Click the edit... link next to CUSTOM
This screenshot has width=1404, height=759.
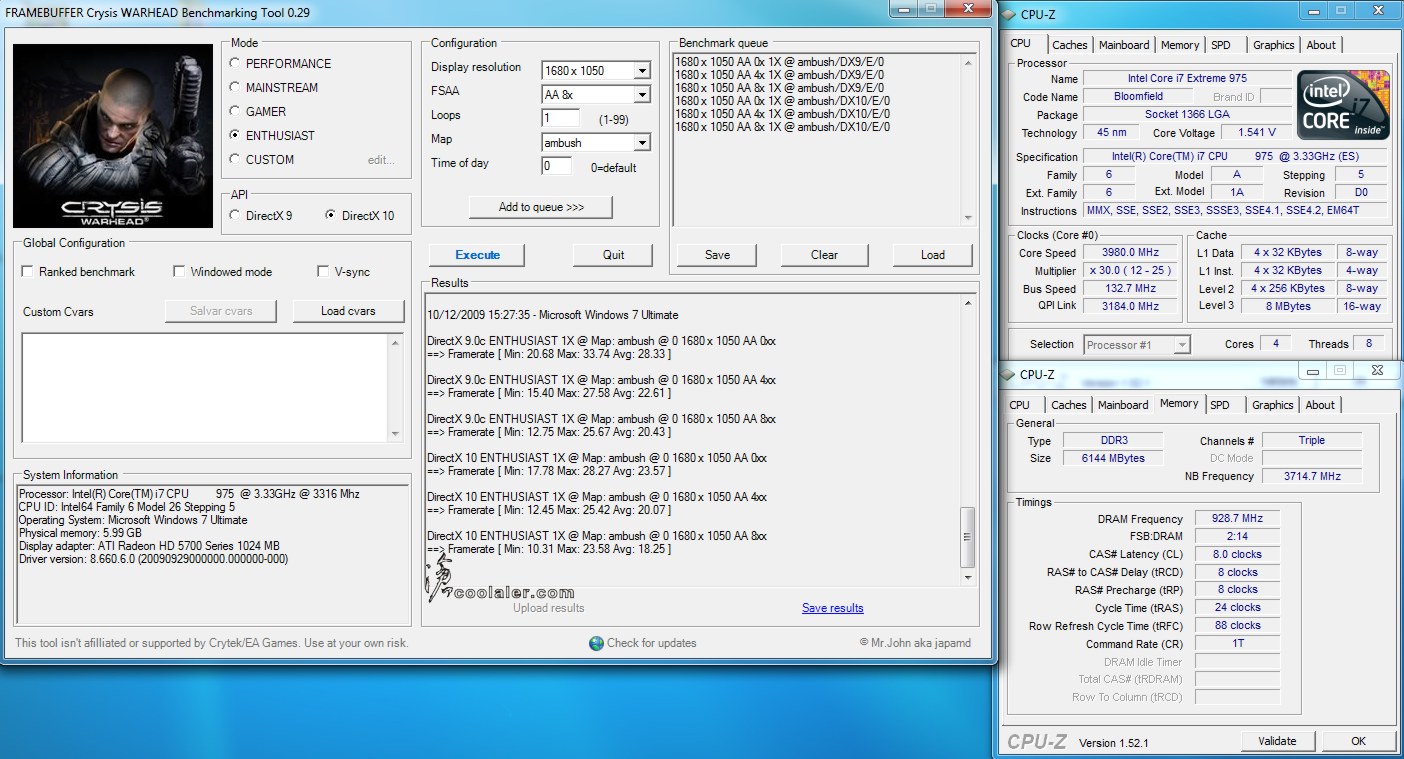(381, 160)
